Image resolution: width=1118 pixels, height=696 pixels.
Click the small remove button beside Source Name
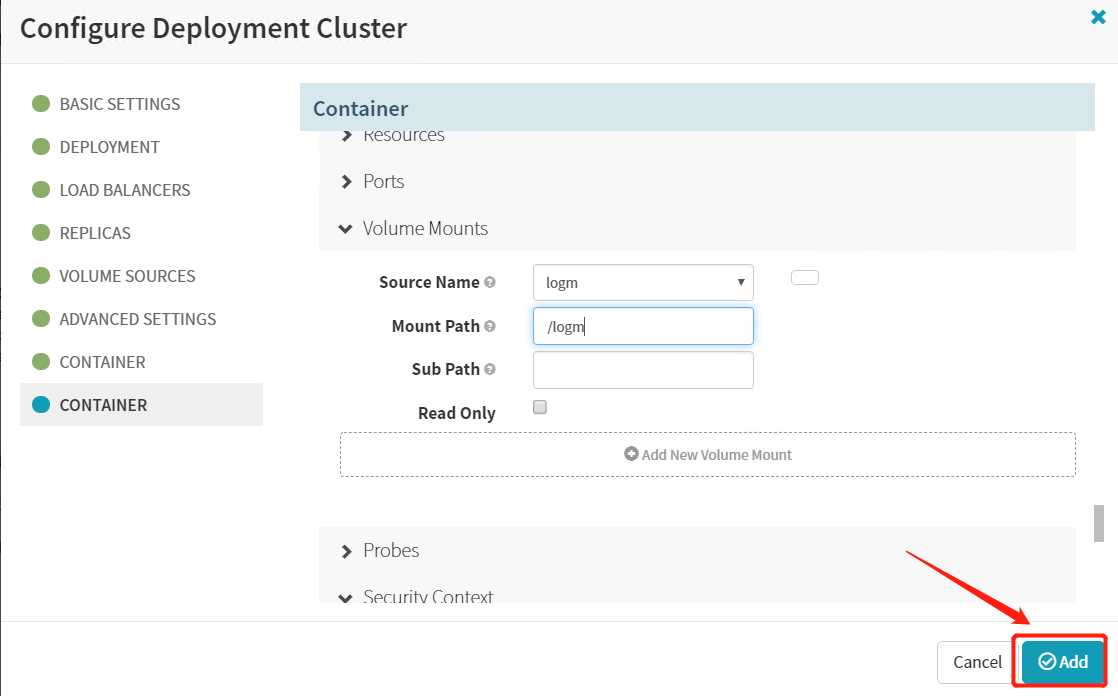804,278
